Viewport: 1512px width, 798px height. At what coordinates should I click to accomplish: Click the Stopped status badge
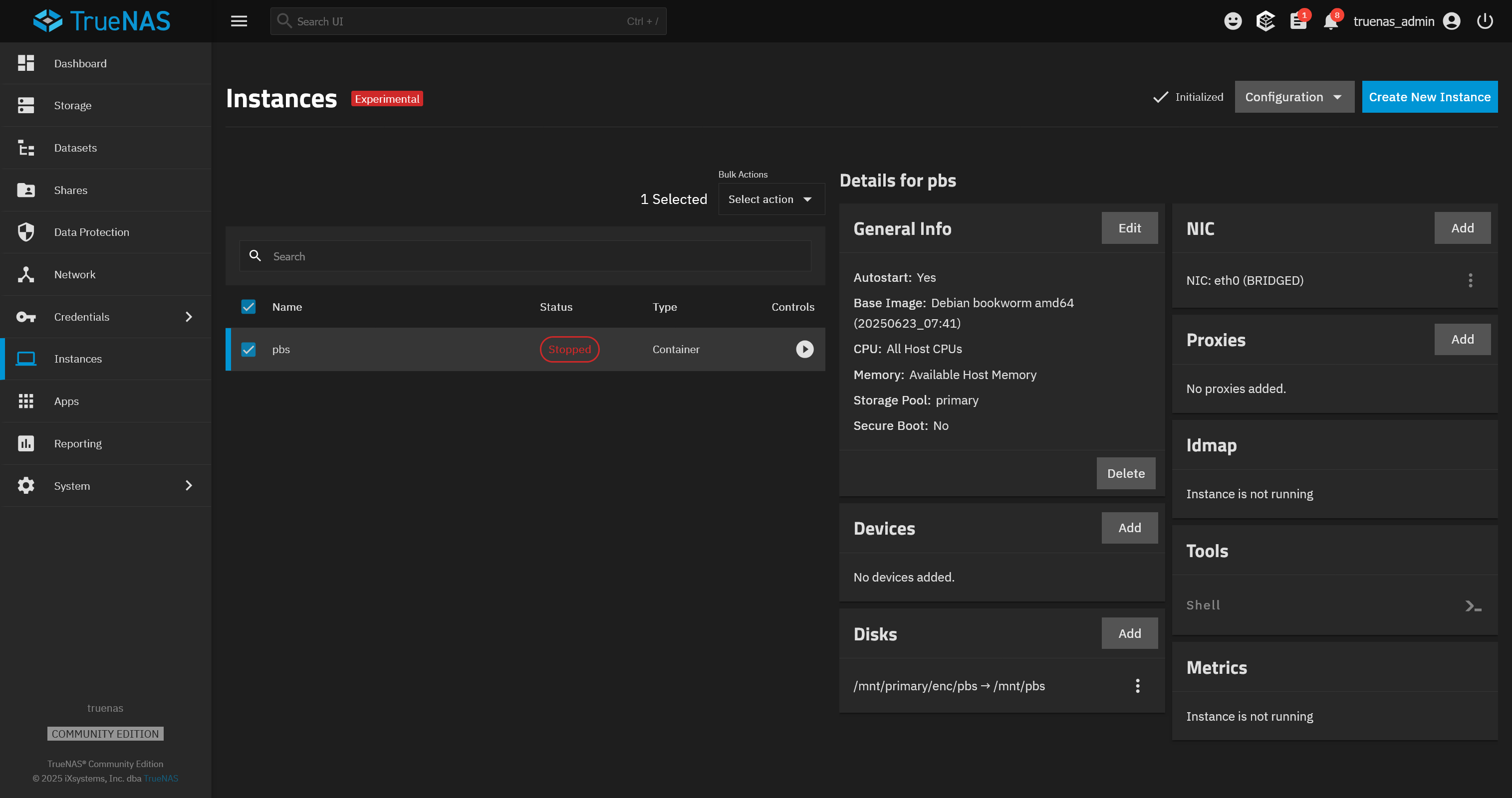click(569, 350)
